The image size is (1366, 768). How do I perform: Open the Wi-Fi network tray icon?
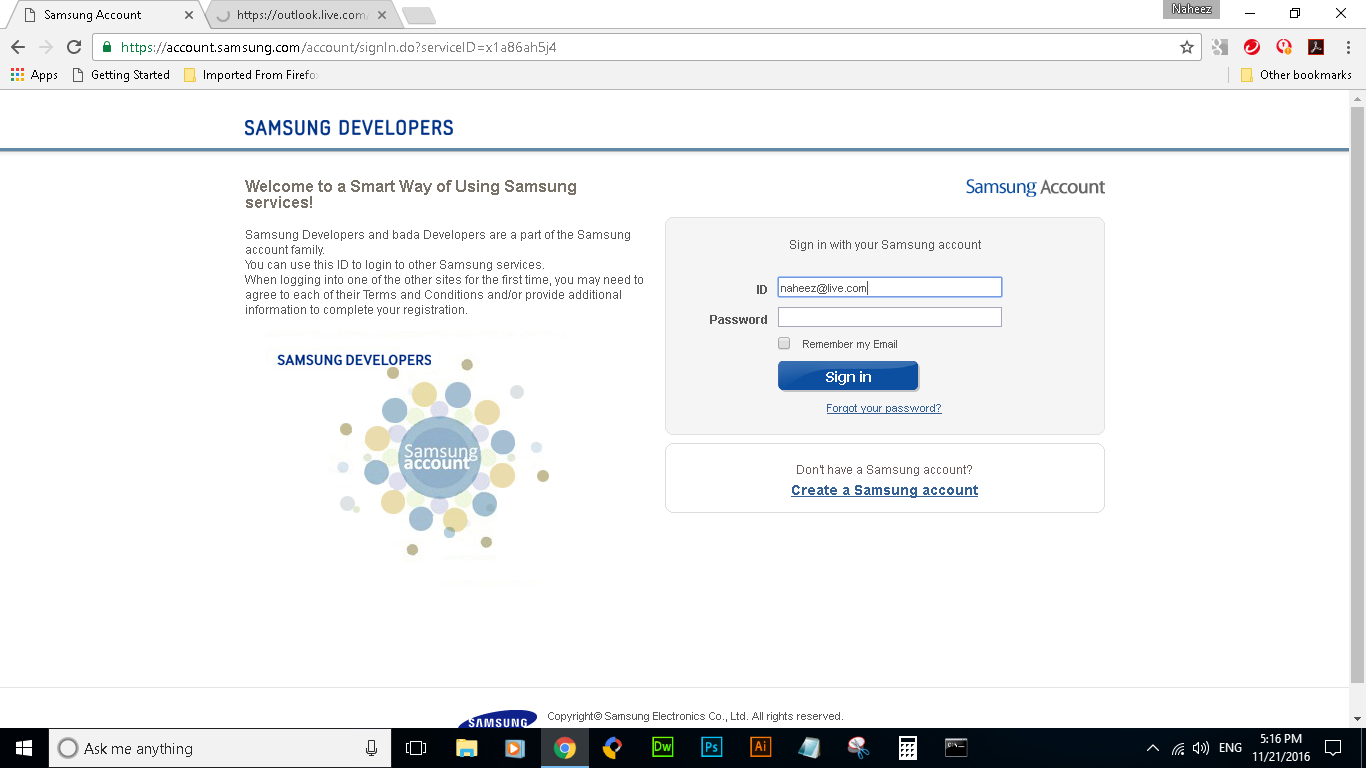[1178, 748]
